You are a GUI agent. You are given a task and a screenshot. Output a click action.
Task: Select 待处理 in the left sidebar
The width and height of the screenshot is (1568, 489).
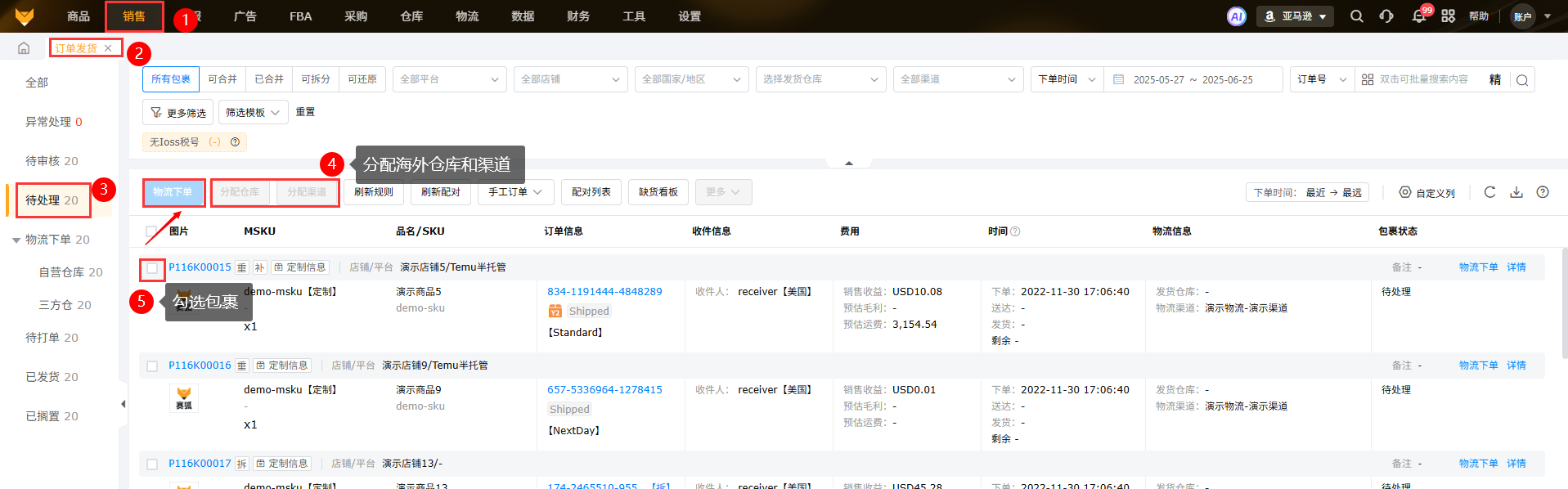[x=52, y=200]
